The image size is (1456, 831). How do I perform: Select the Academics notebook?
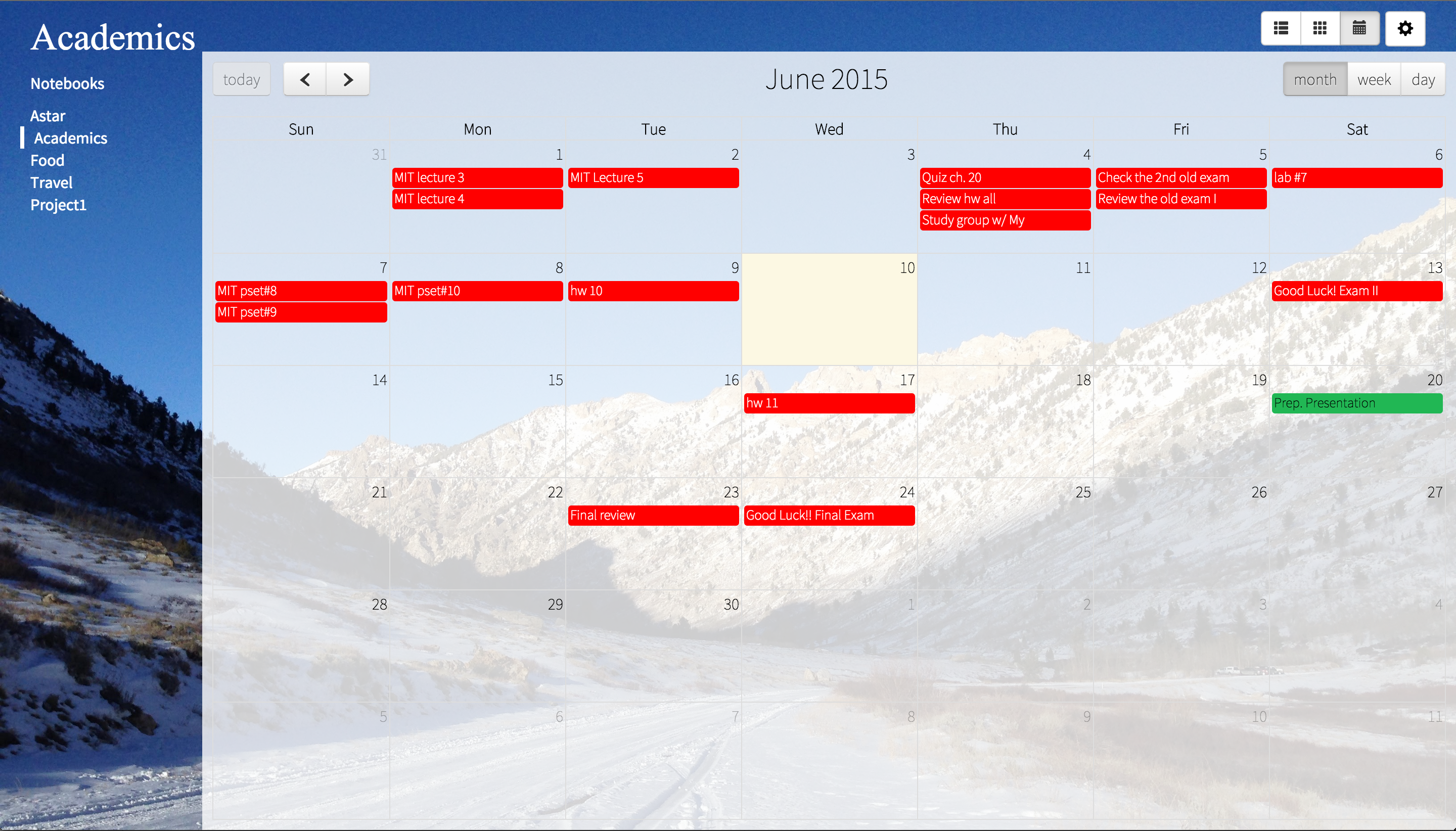pos(70,138)
